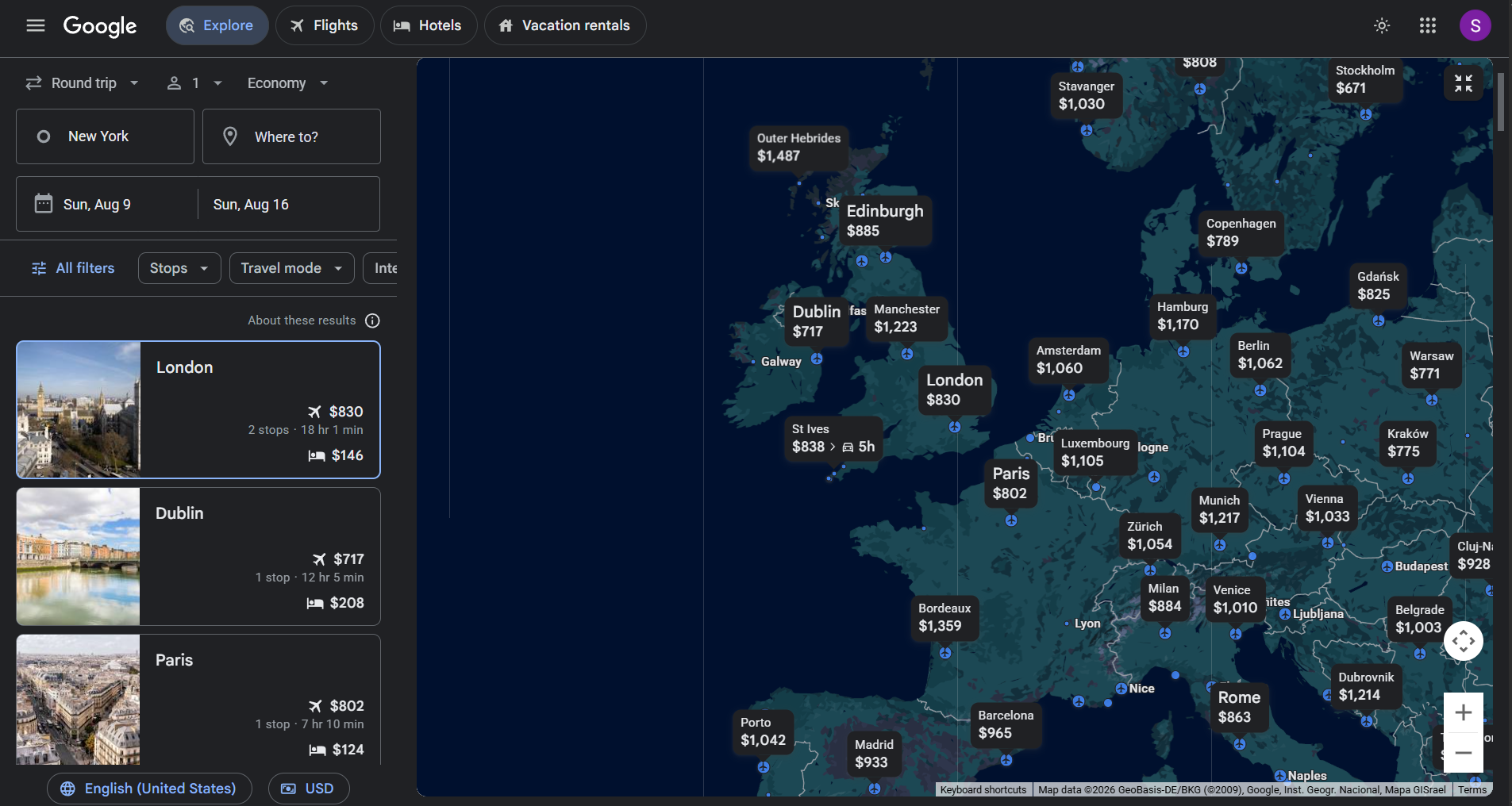Switch to the Hotels tab
Screen dimensions: 1512x806
(x=429, y=25)
